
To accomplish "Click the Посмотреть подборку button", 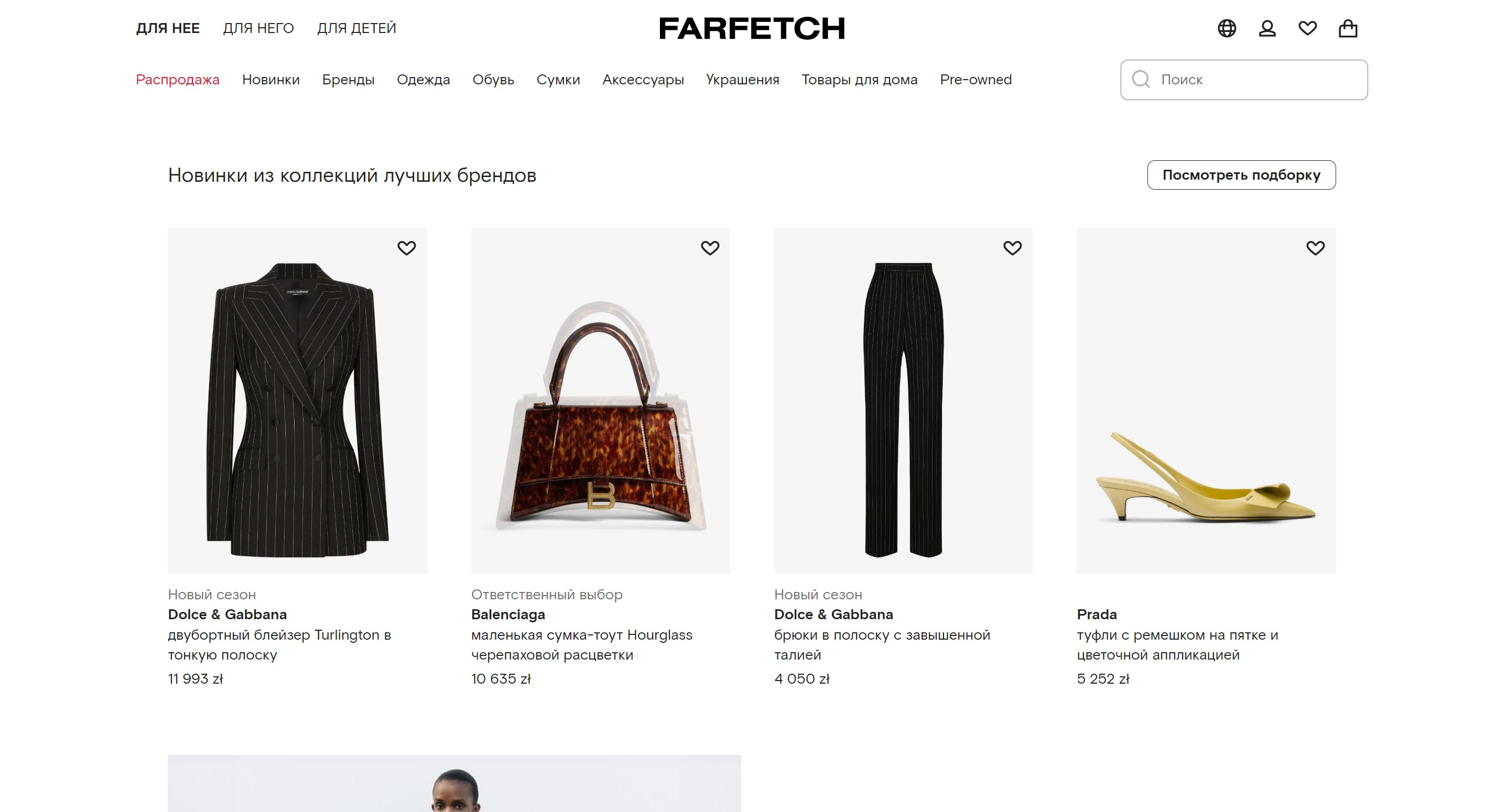I will 1241,175.
